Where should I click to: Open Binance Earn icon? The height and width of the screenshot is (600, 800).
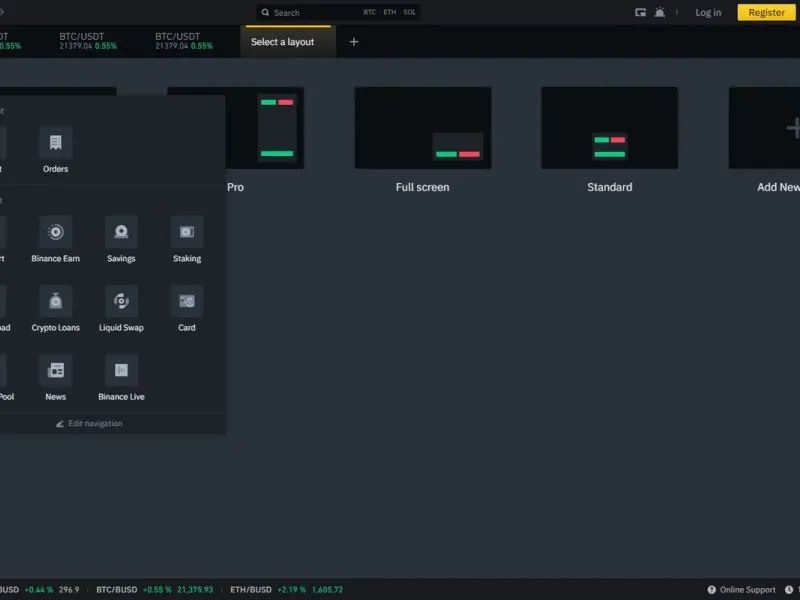(56, 232)
